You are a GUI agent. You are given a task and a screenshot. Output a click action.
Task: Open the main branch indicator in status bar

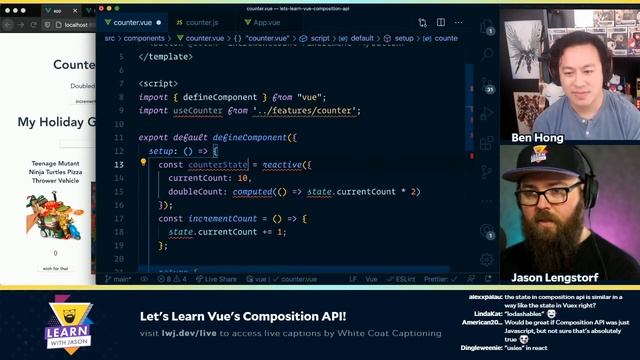tap(118, 279)
